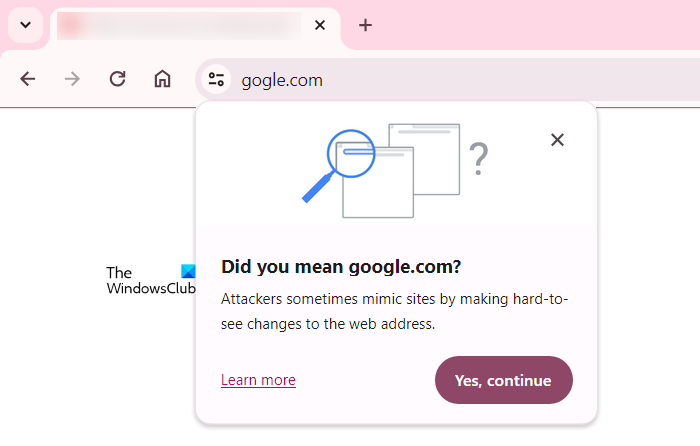This screenshot has height=446, width=700.
Task: Click the attackers warning description text
Action: pos(394,312)
